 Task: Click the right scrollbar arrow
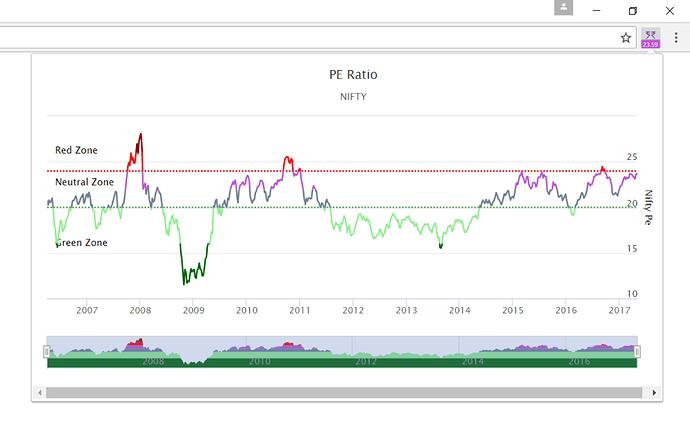[x=654, y=393]
